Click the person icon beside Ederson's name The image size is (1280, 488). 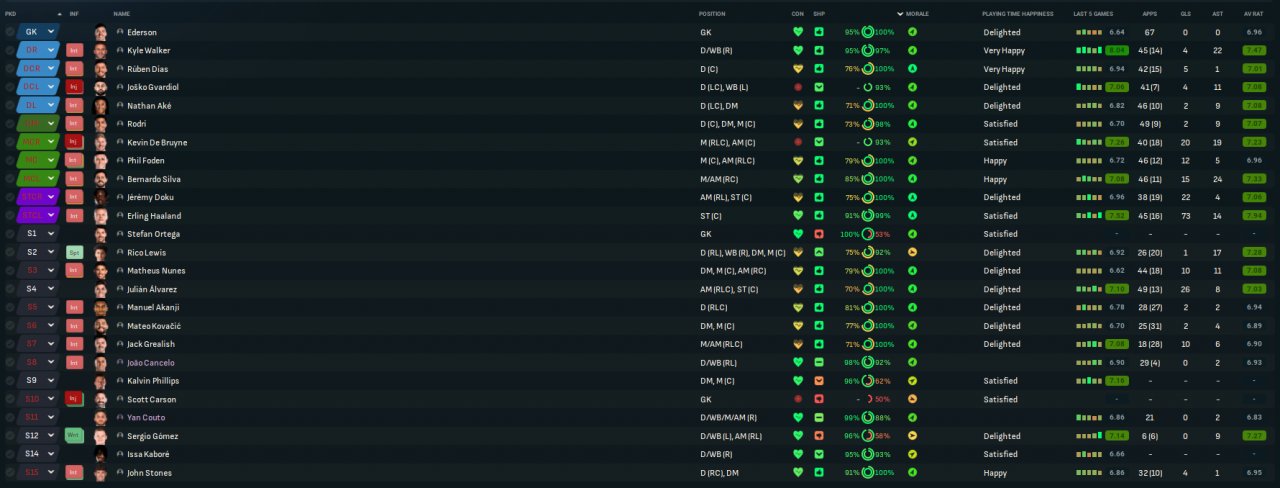coord(120,32)
